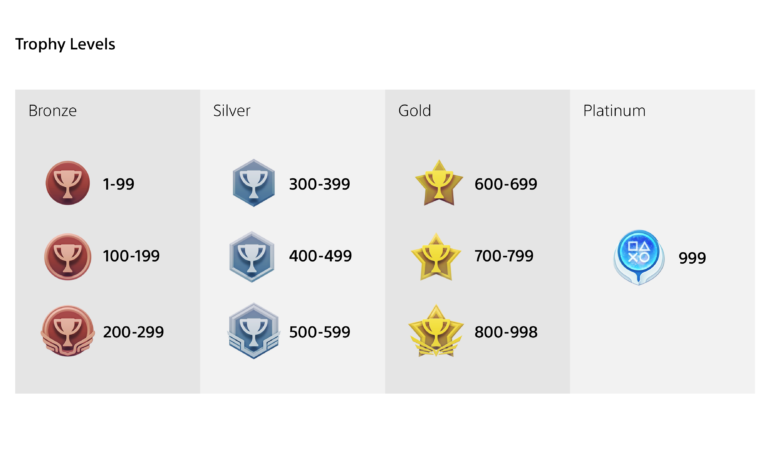Select the gold star trophy icon for 700-799
Image resolution: width=770 pixels, height=470 pixels.
(437, 257)
